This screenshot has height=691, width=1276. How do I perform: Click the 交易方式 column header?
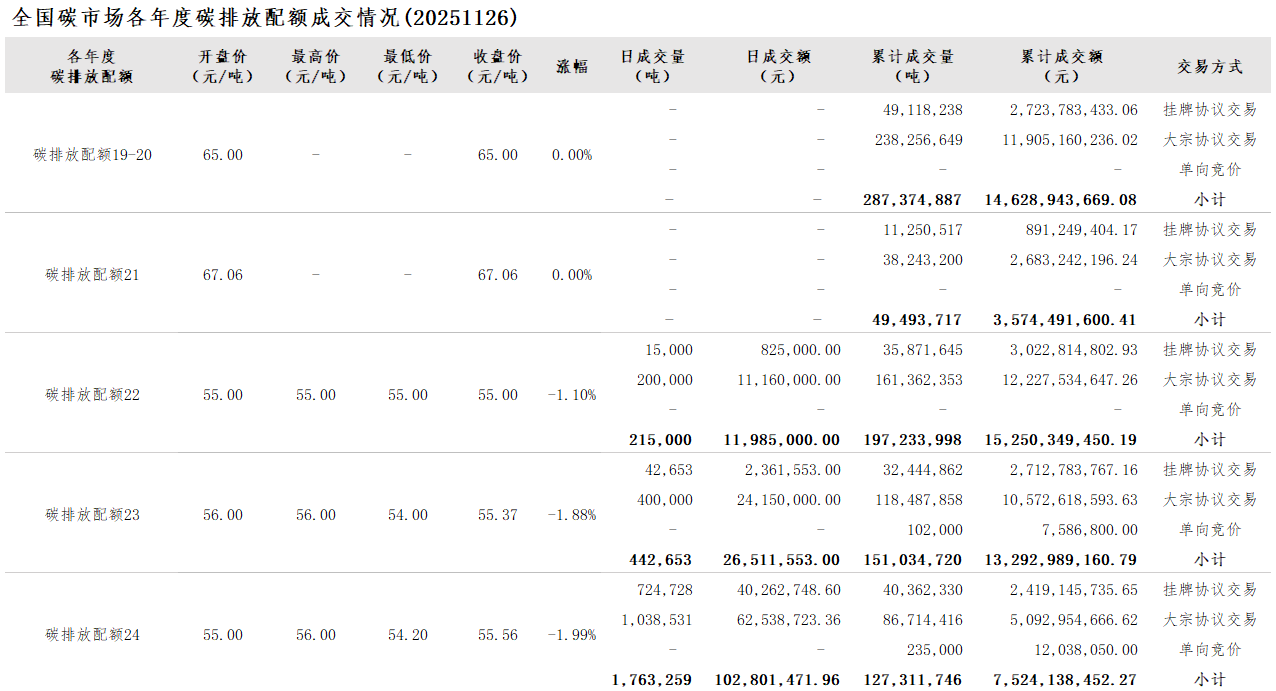tap(1210, 66)
